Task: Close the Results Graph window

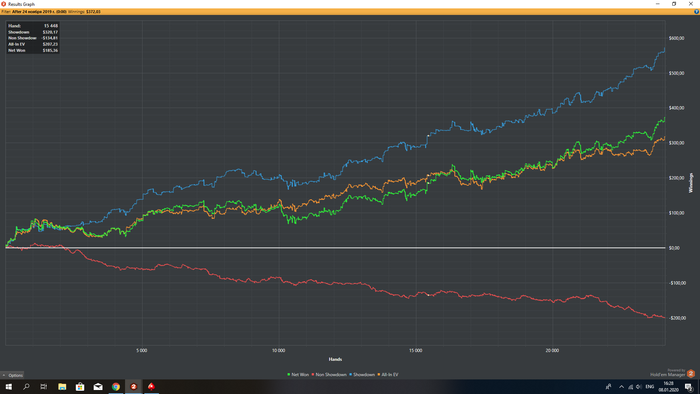Action: point(691,4)
